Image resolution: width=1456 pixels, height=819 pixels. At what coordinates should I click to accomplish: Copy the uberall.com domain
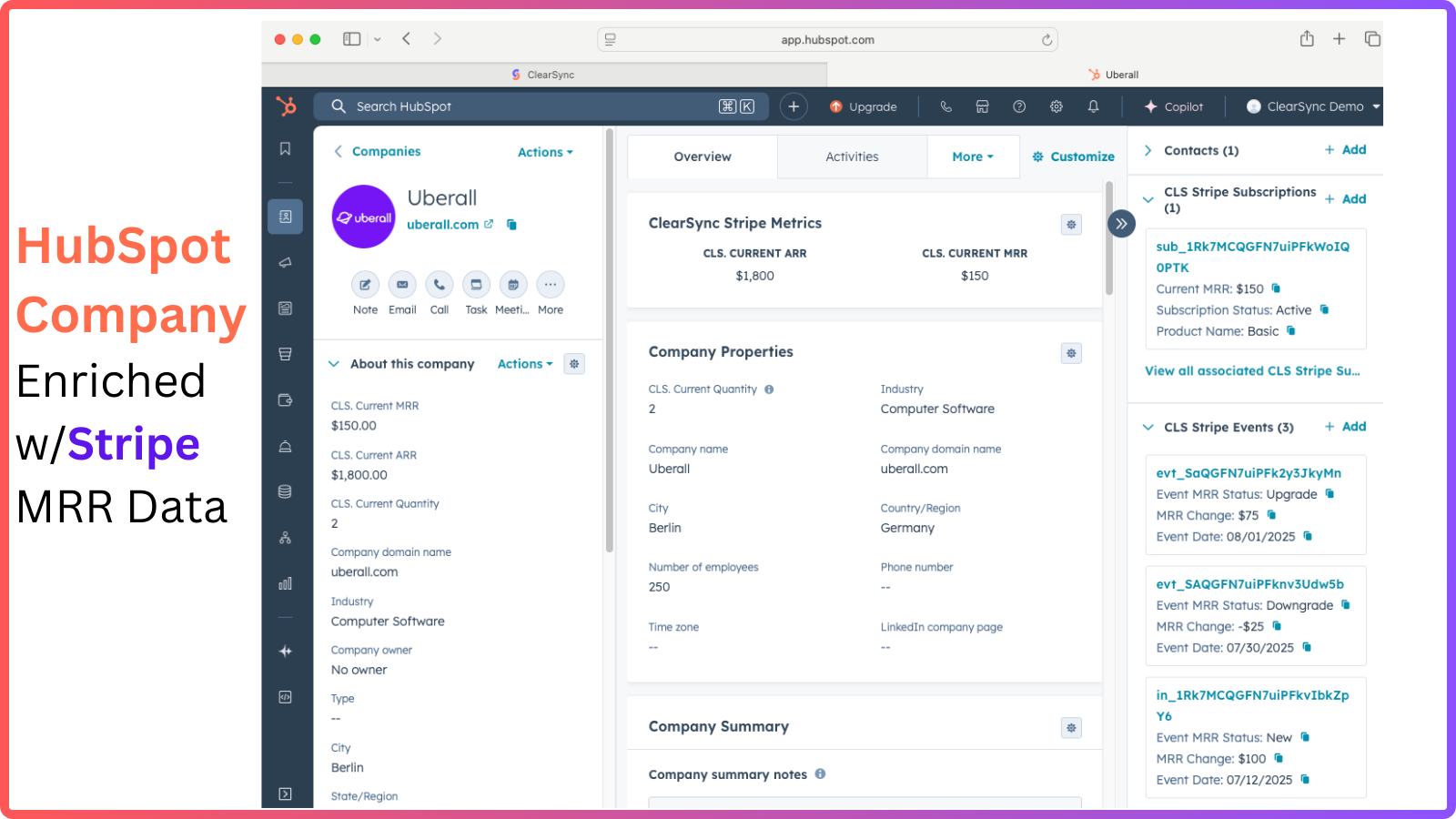click(511, 224)
